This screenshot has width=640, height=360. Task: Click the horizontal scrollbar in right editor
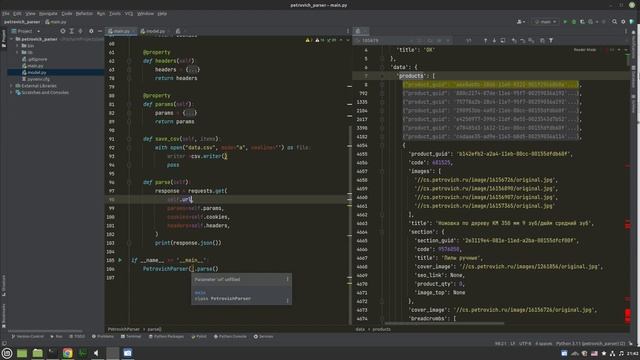tap(444, 324)
